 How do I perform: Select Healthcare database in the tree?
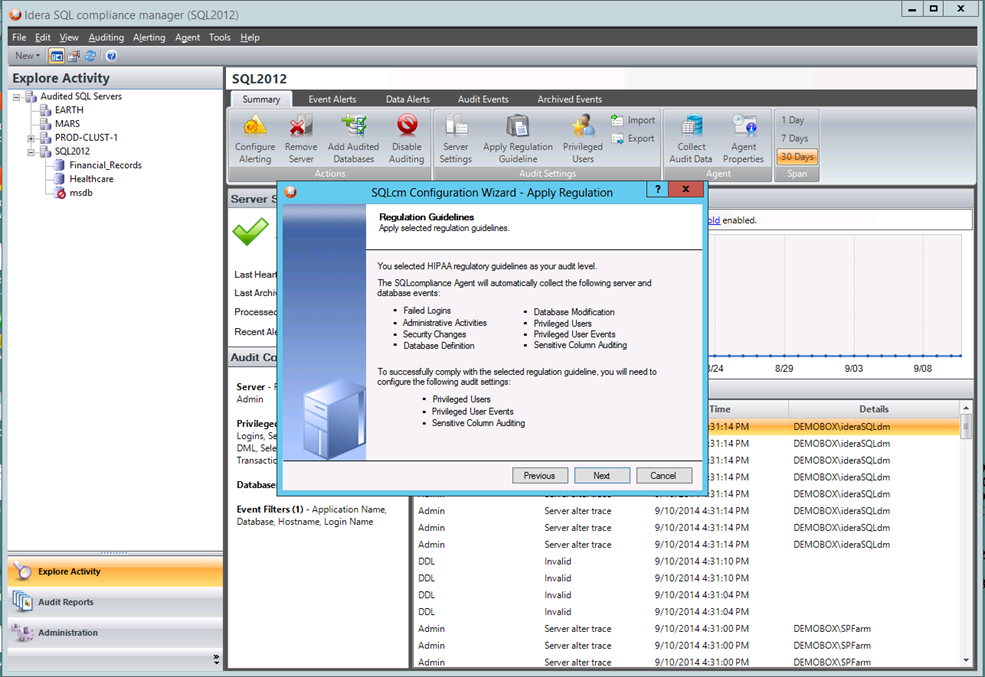click(91, 179)
